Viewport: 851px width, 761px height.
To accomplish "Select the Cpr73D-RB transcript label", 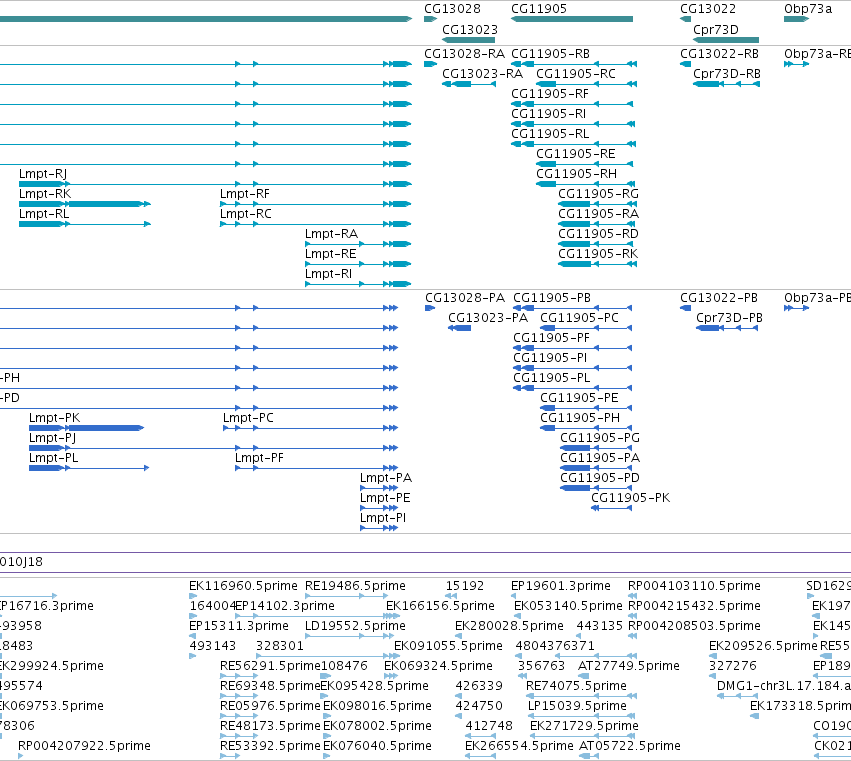I will pos(727,74).
